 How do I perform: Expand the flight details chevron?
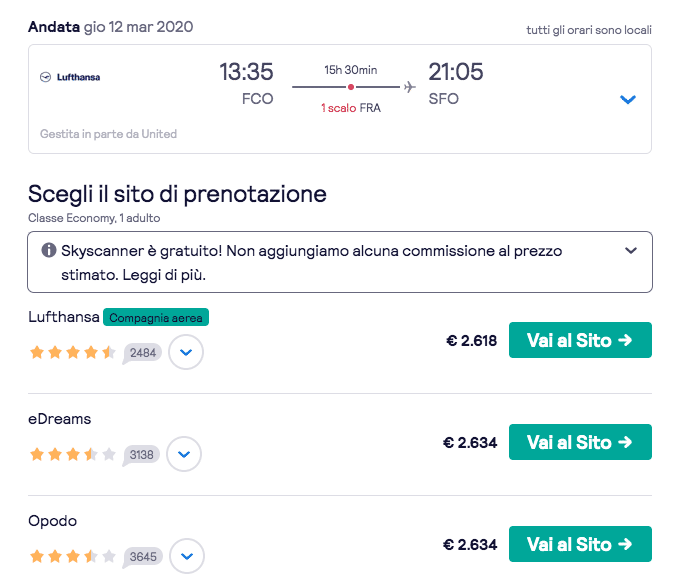(x=628, y=99)
